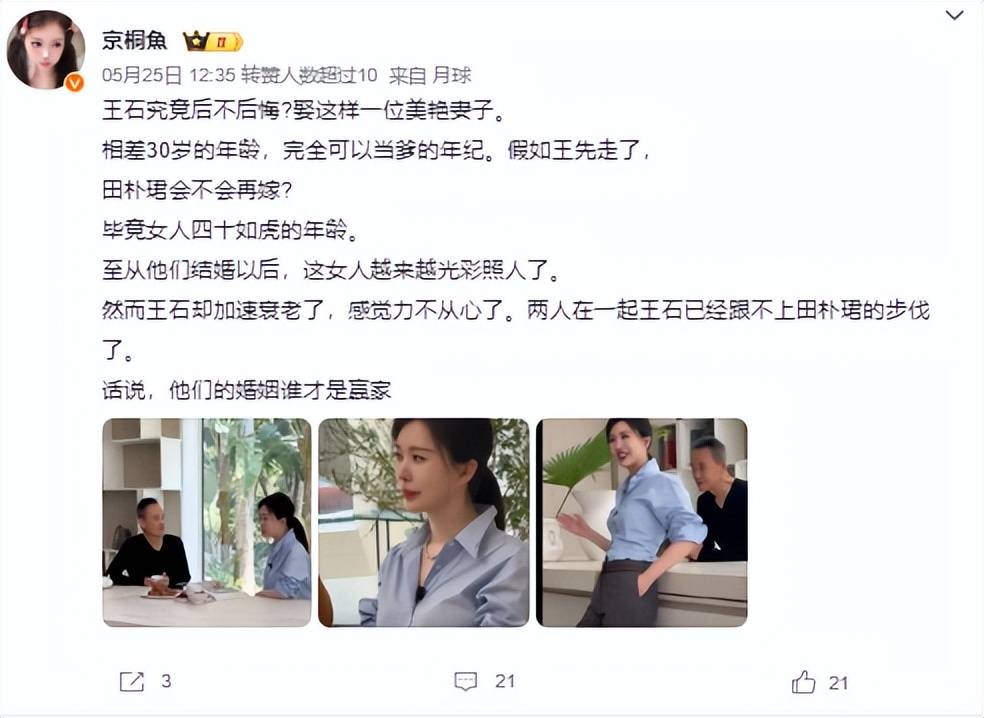This screenshot has height=718, width=984.
Task: Click the repost count 3
Action: pyautogui.click(x=166, y=681)
